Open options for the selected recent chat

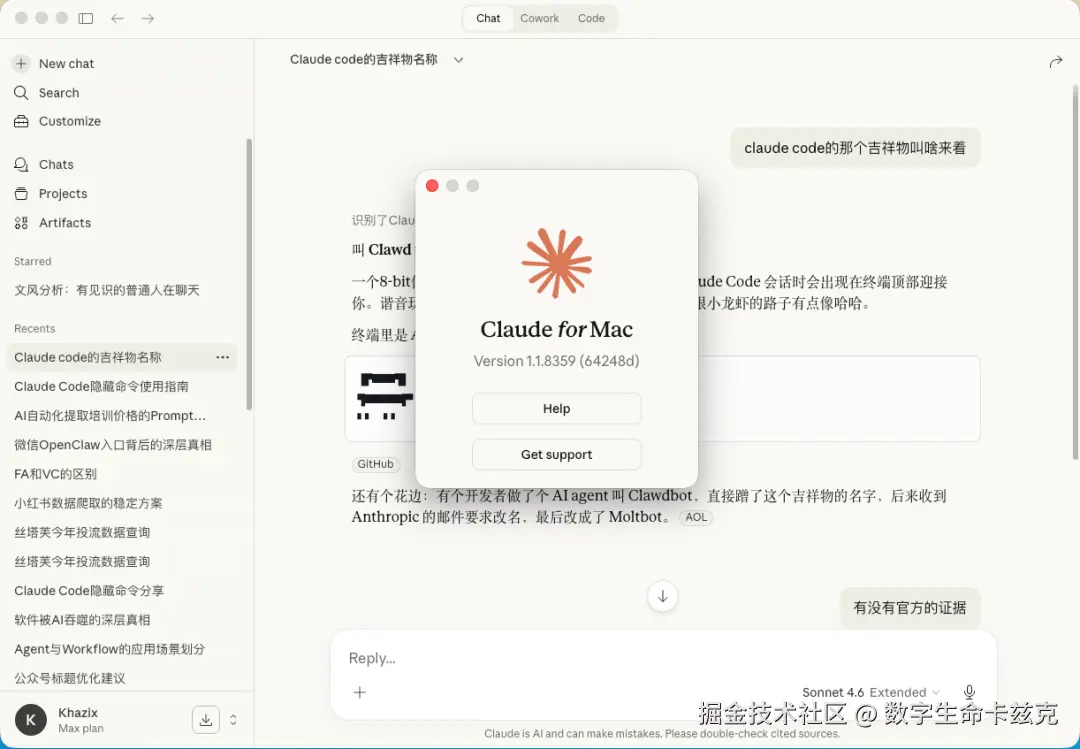pyautogui.click(x=222, y=357)
